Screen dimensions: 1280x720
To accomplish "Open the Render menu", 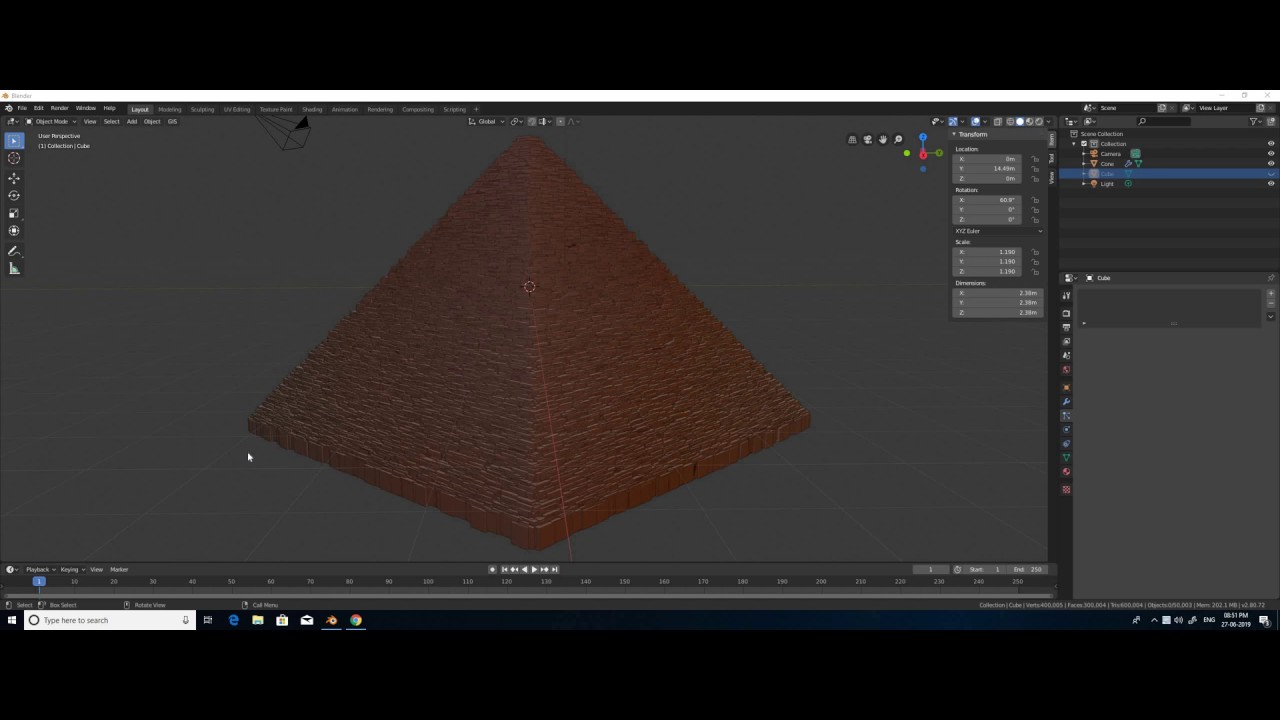I will [x=60, y=108].
